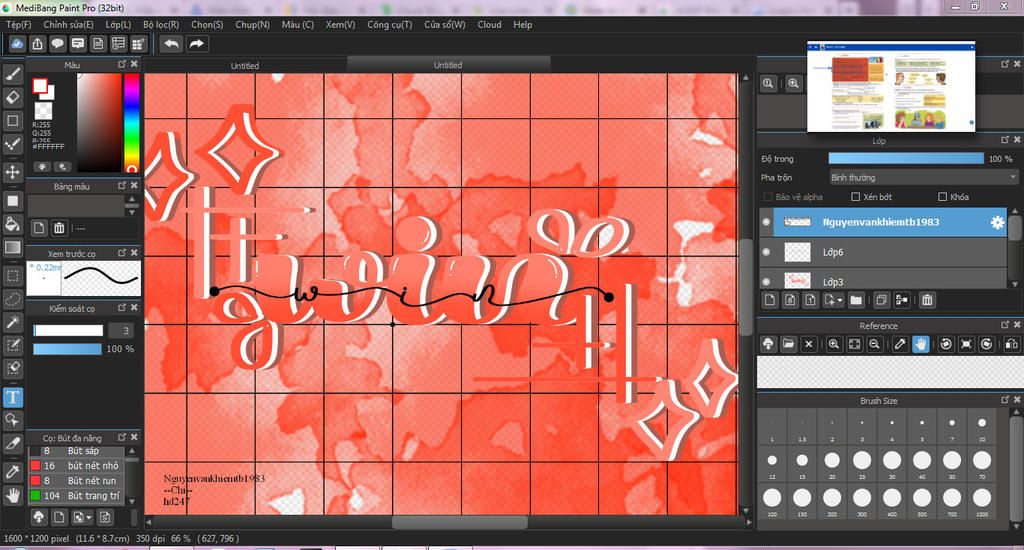Select the Bút trang trí brush
1024x550 pixels.
click(x=76, y=496)
